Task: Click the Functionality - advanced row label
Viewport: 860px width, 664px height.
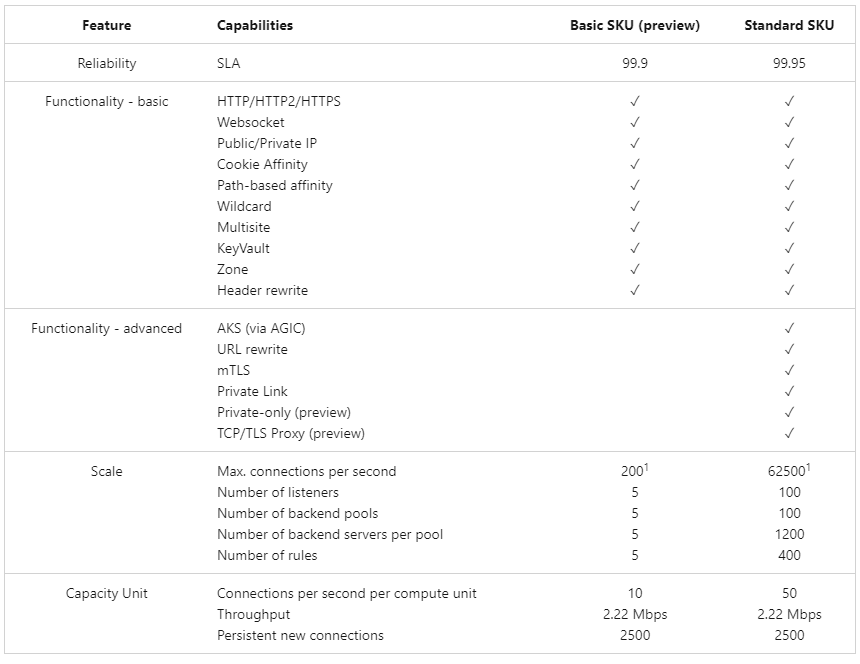Action: click(107, 328)
